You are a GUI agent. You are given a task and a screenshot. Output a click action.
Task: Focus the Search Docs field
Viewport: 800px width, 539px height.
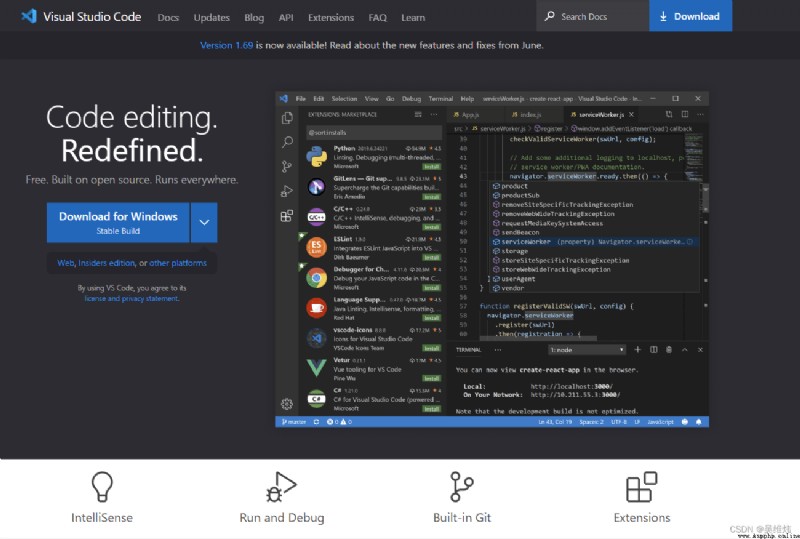[x=592, y=16]
